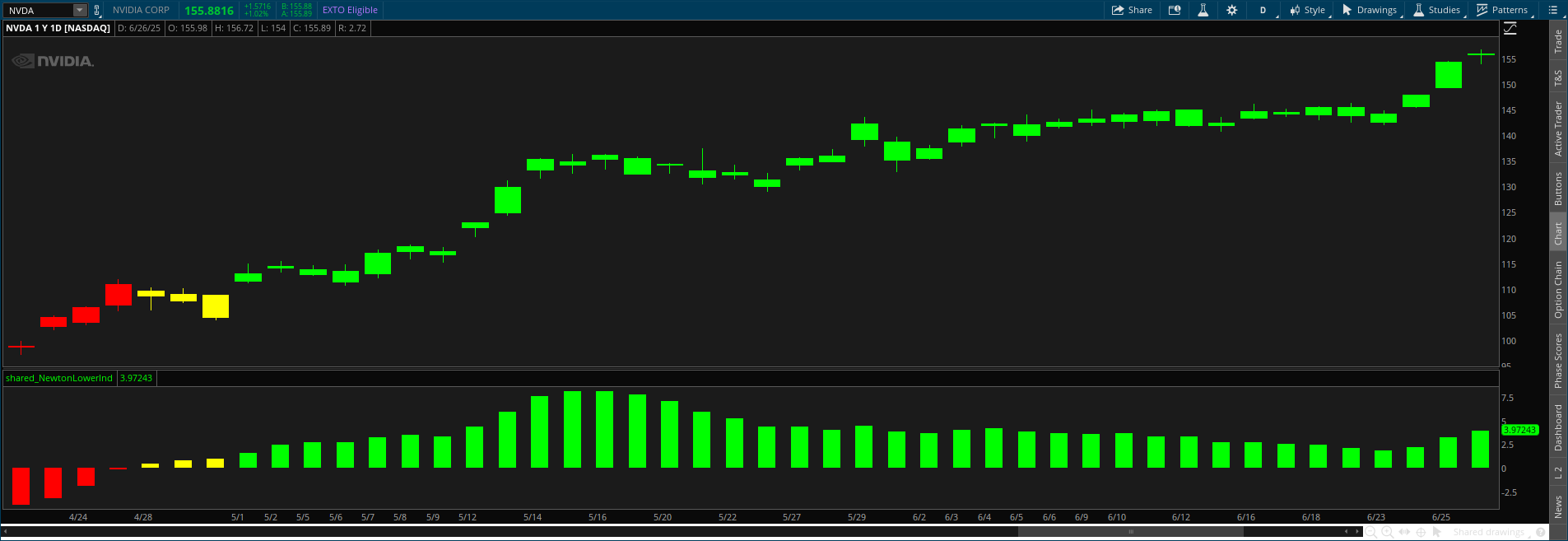
Task: Open the NVDA symbol dropdown arrow
Action: (x=80, y=11)
